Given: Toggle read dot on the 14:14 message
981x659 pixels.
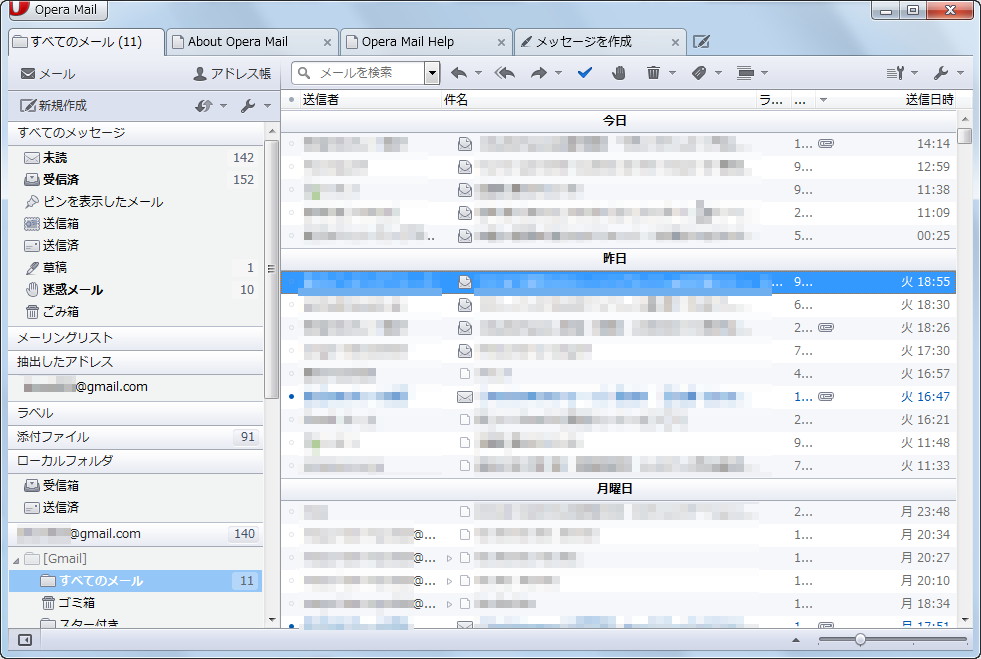Looking at the screenshot, I should (292, 143).
